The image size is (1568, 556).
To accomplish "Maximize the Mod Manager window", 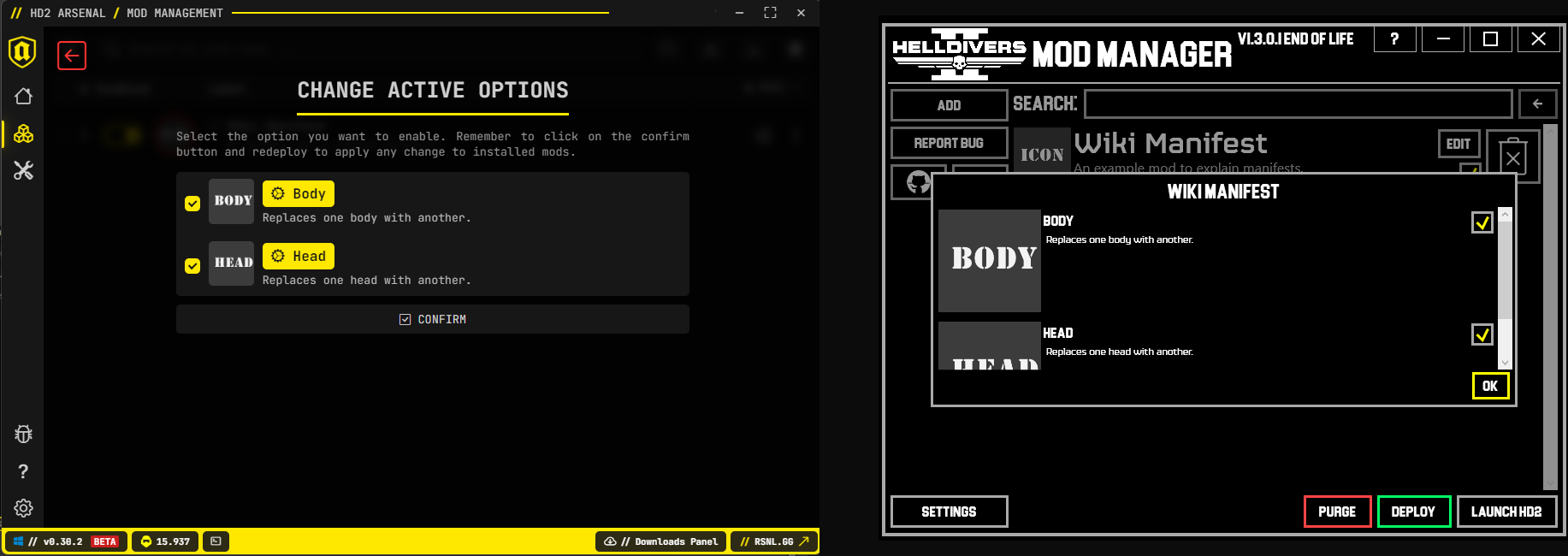I will 1490,39.
